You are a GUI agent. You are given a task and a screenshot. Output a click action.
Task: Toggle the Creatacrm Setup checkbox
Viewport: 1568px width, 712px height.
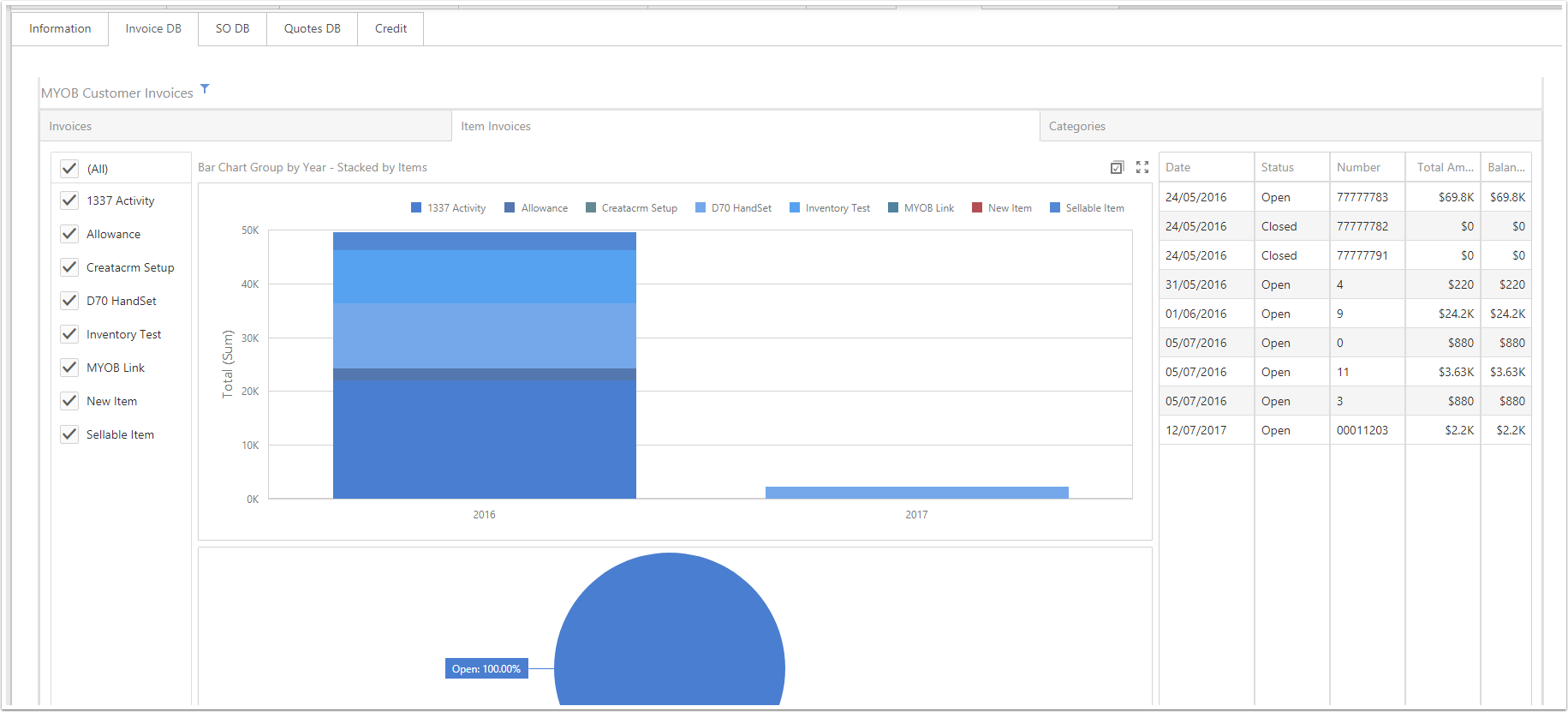[x=69, y=267]
